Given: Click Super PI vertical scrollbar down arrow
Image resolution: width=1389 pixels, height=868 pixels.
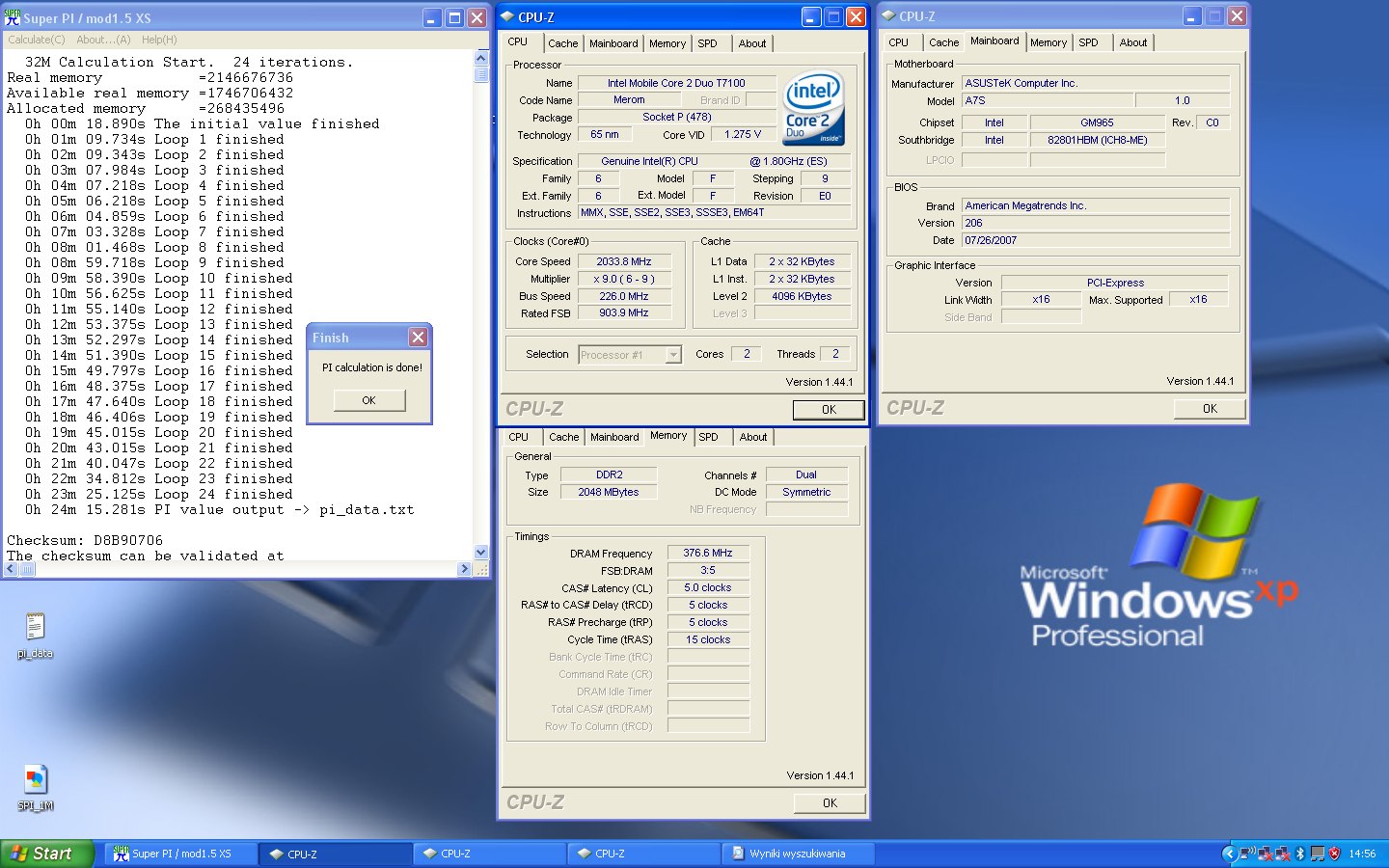Looking at the screenshot, I should [481, 553].
